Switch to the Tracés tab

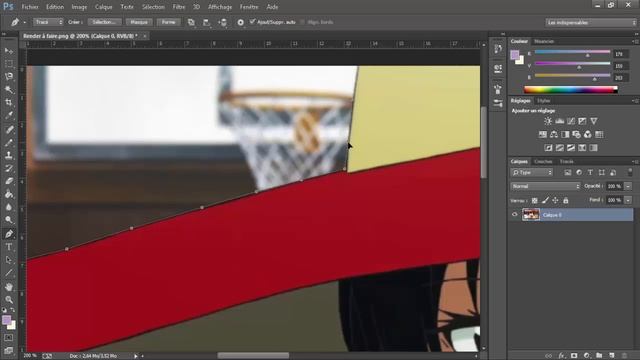[567, 162]
